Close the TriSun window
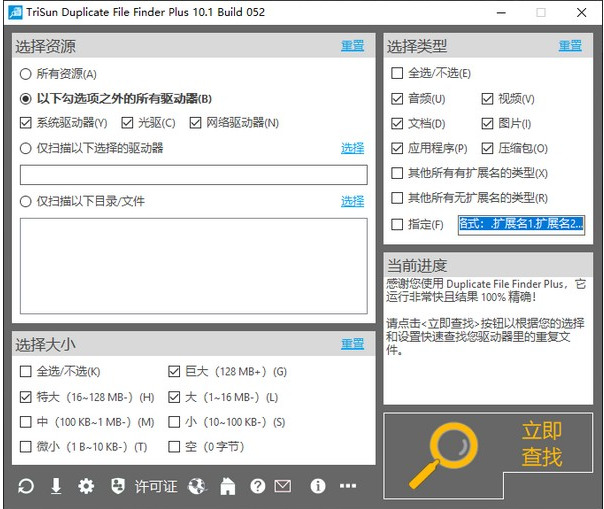This screenshot has height=509, width=604. [x=581, y=13]
